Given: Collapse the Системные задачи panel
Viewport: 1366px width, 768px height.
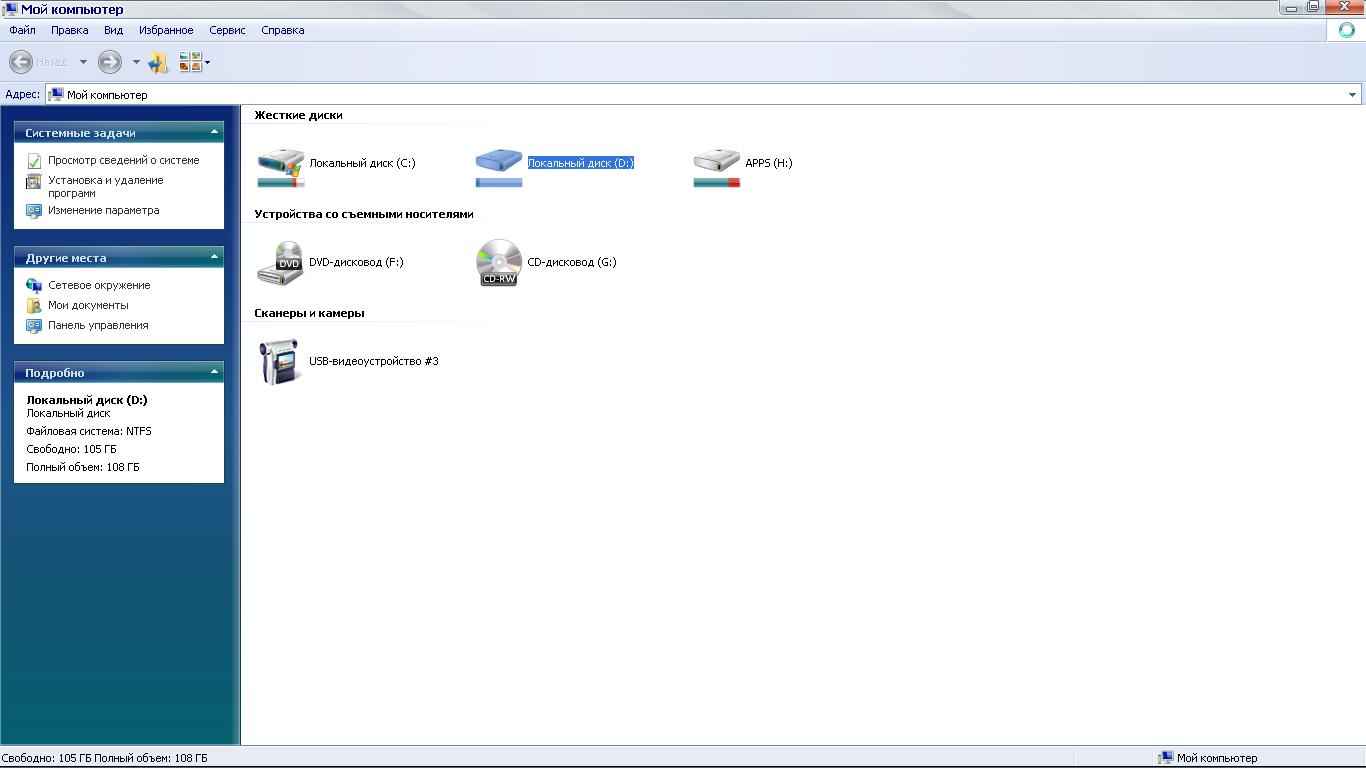Looking at the screenshot, I should (214, 132).
